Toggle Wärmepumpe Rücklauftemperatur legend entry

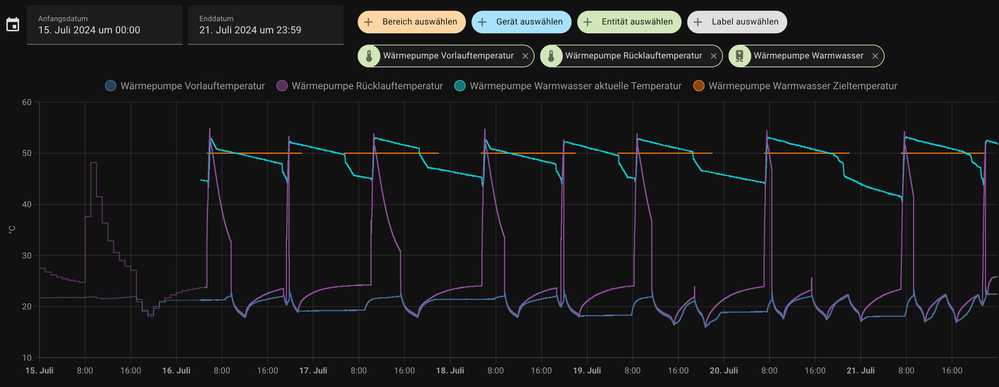click(360, 85)
